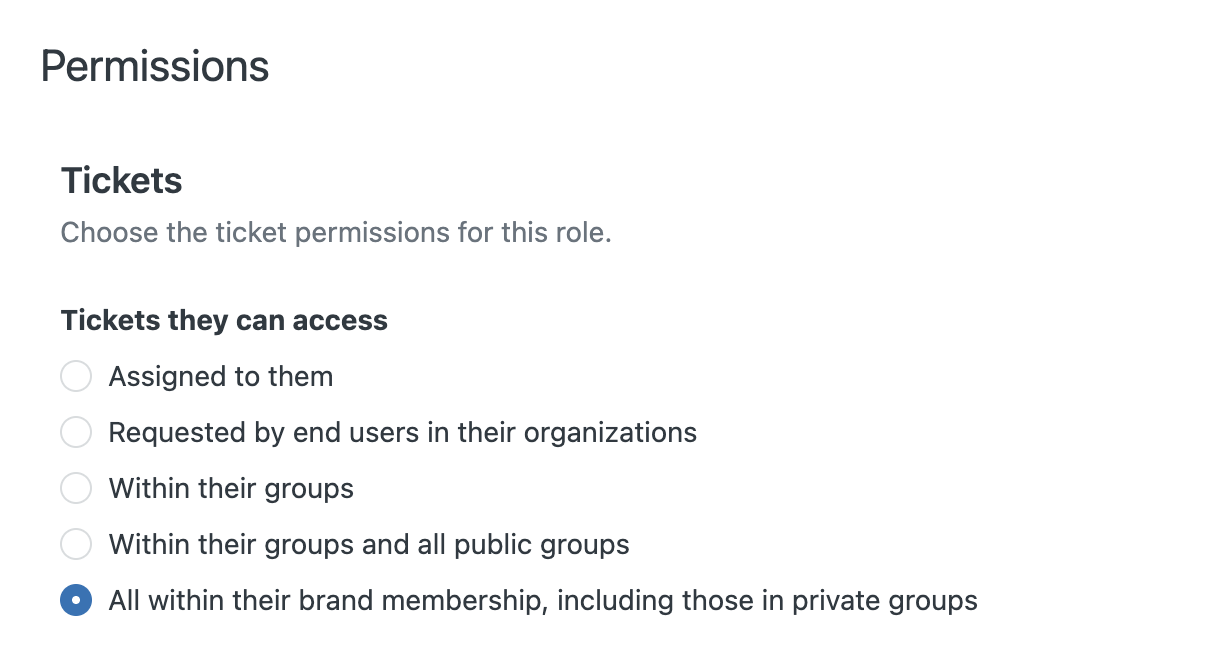
Task: Click the label mentioning end users' organizations
Action: tap(404, 432)
